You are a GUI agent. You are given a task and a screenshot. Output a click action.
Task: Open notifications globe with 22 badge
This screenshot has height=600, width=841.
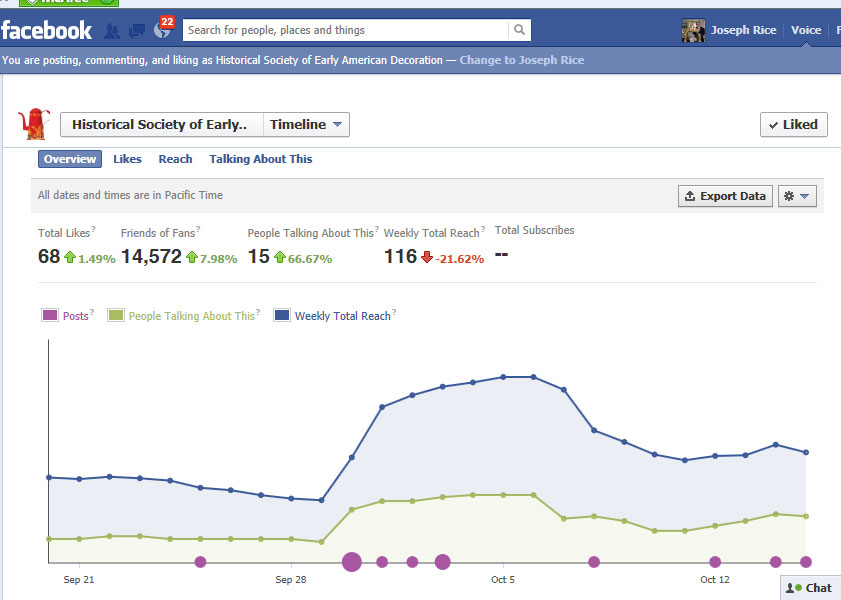coord(161,30)
